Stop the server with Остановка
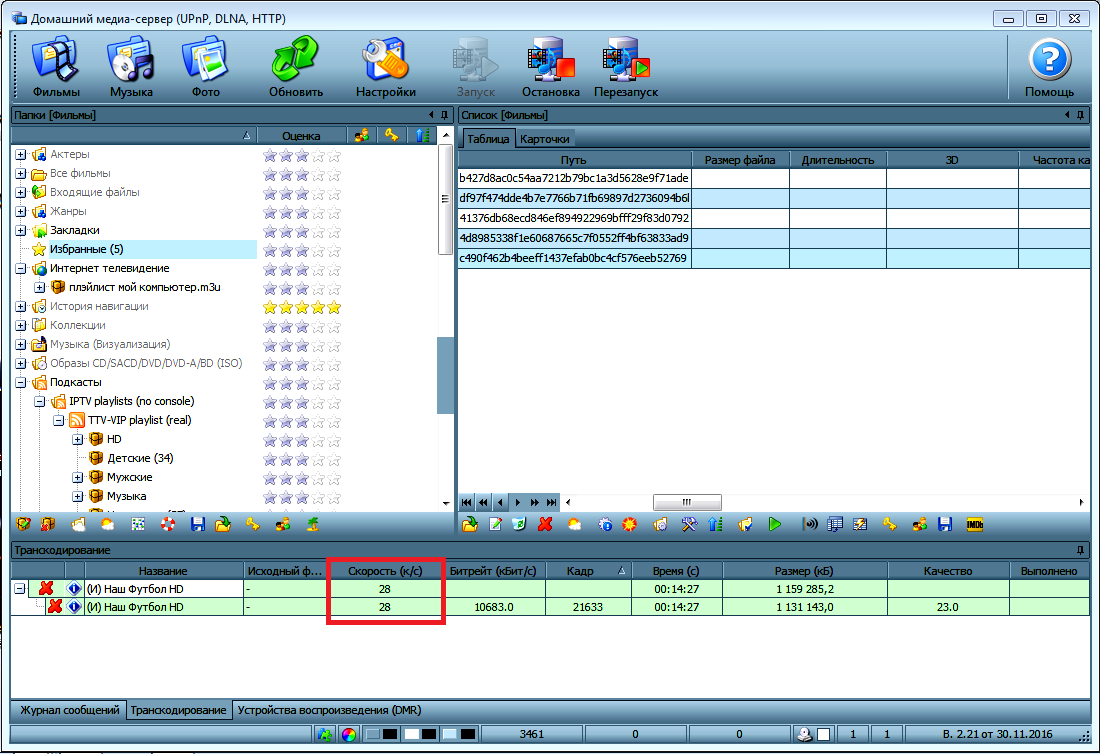 point(550,66)
